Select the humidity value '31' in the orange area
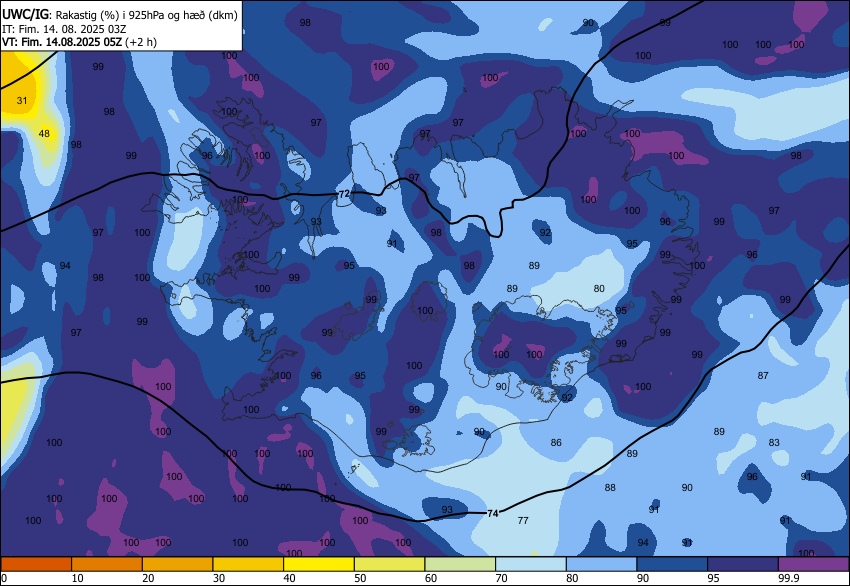The height and width of the screenshot is (586, 850). (x=22, y=100)
